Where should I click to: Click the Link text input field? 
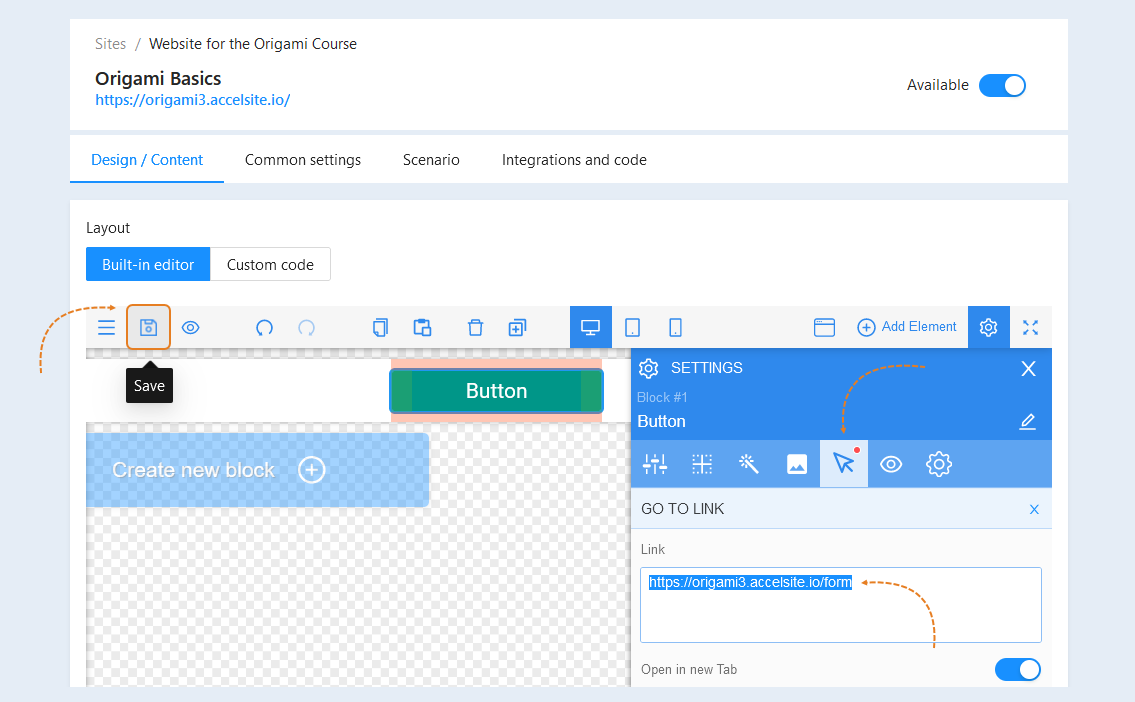tap(840, 605)
